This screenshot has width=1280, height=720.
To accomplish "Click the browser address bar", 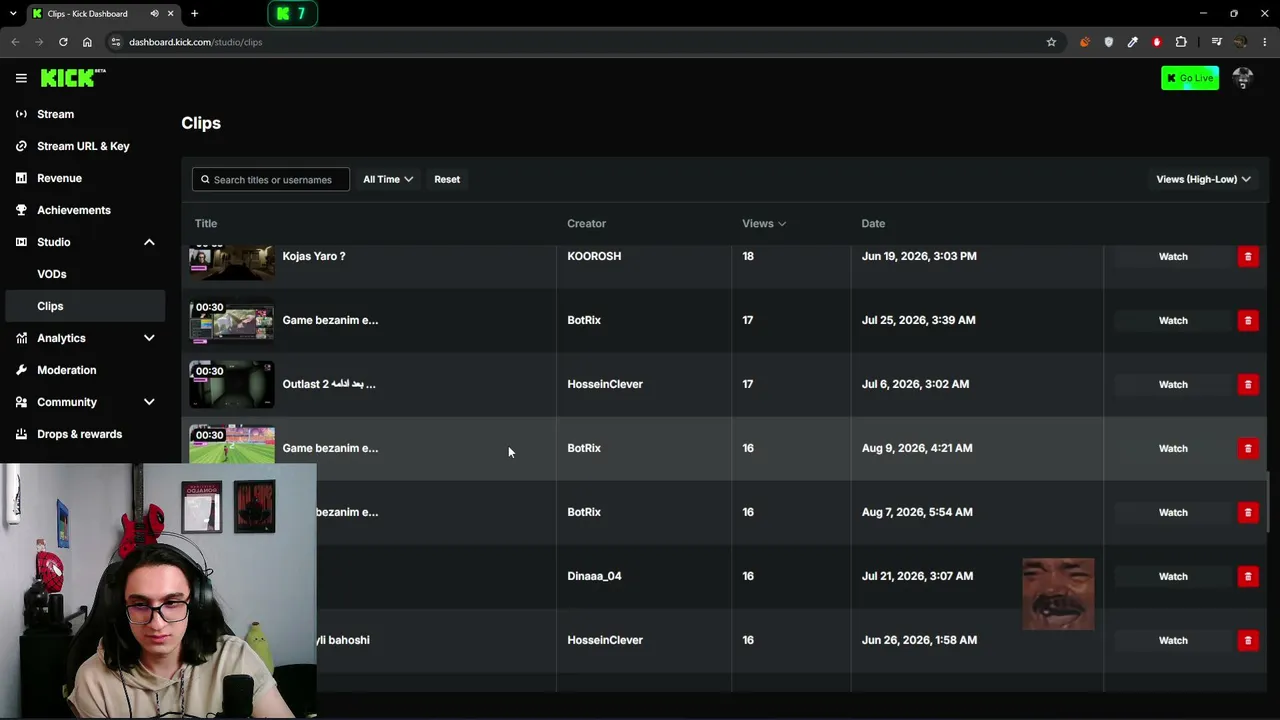I will pyautogui.click(x=580, y=42).
